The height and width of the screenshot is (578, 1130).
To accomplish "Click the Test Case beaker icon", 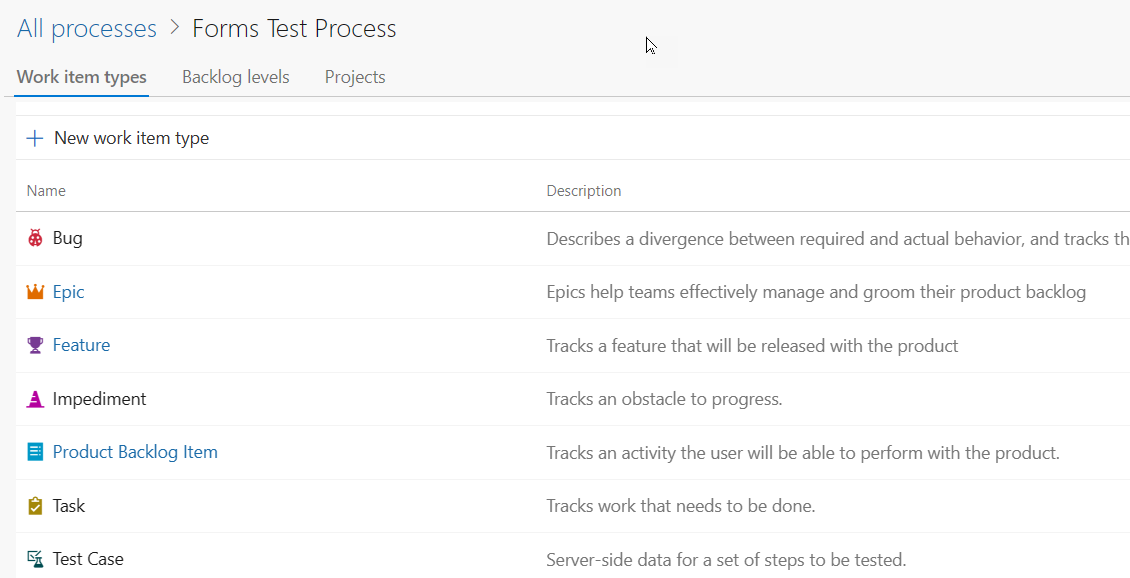I will tap(35, 559).
